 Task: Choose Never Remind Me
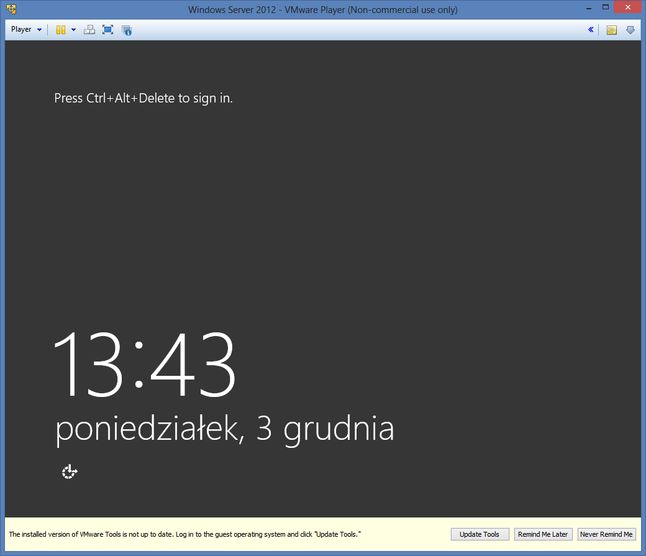pyautogui.click(x=606, y=534)
